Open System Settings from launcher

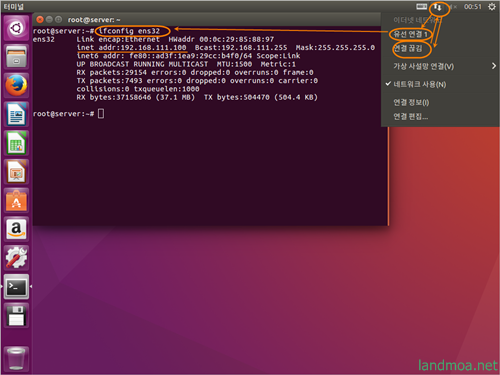16,258
